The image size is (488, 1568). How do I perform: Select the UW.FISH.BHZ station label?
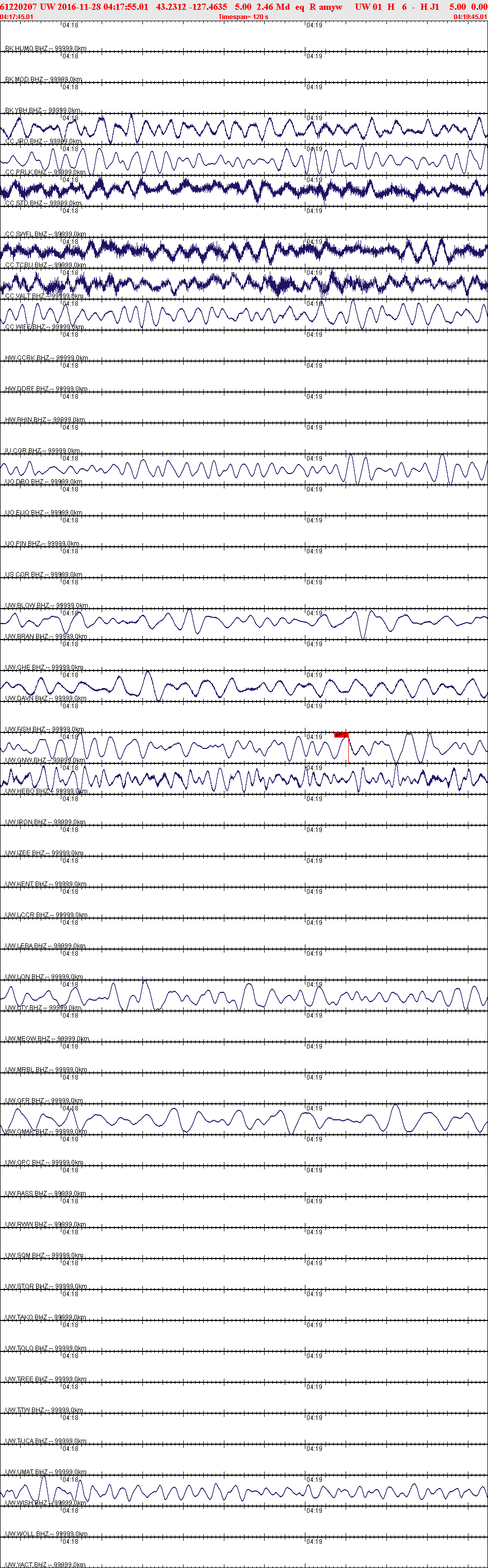coord(44,730)
